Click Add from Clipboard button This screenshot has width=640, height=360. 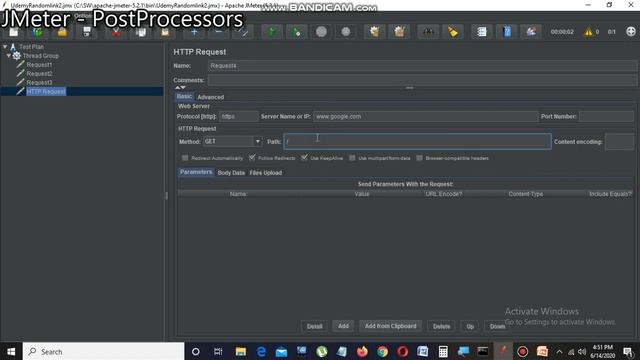coord(391,326)
